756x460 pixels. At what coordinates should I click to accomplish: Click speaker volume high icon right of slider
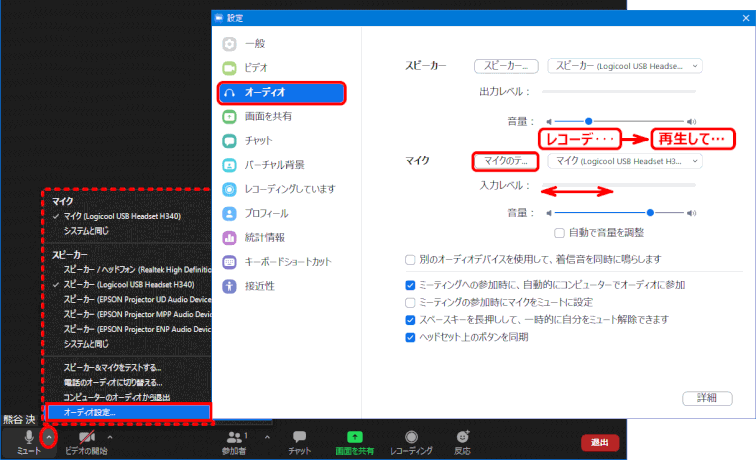tap(691, 122)
